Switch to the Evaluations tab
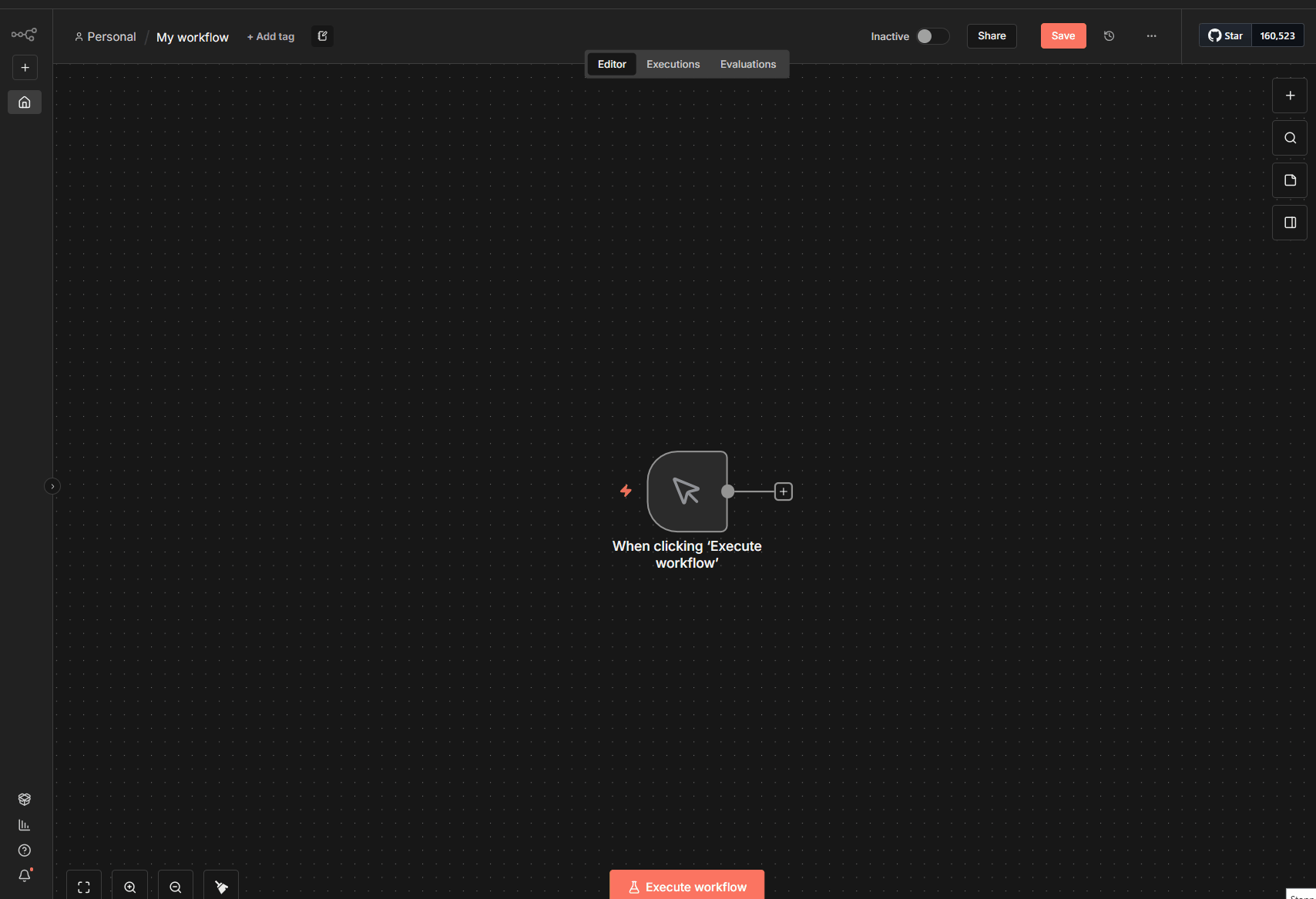Image resolution: width=1316 pixels, height=899 pixels. [x=747, y=65]
